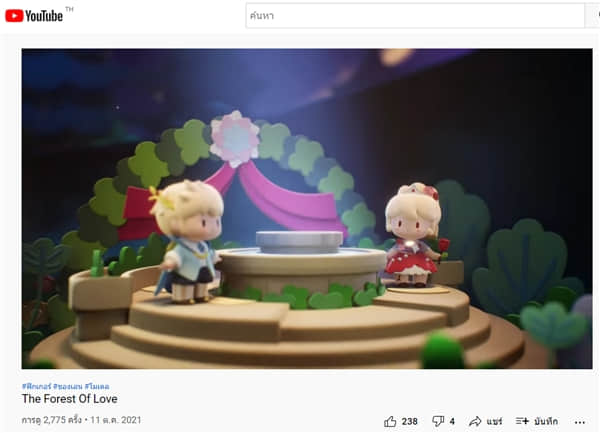
Task: Open sharing via the แชร์ label
Action: [x=494, y=422]
